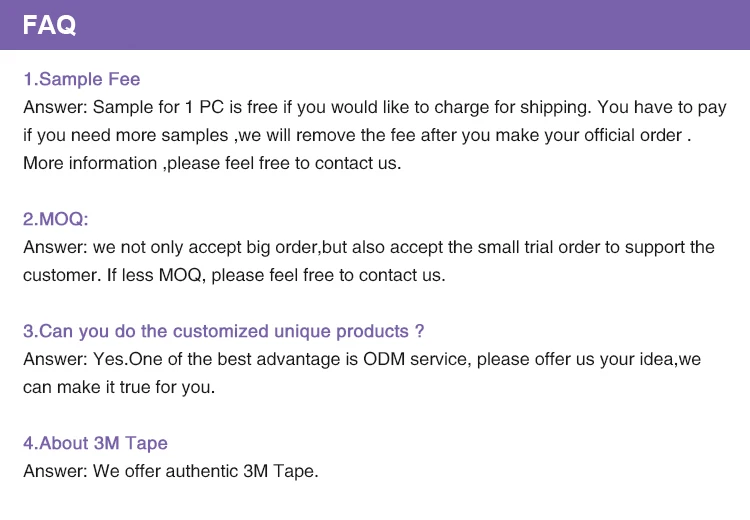Click the line starting "if you need more samples"
The height and width of the screenshot is (520, 750).
click(357, 135)
